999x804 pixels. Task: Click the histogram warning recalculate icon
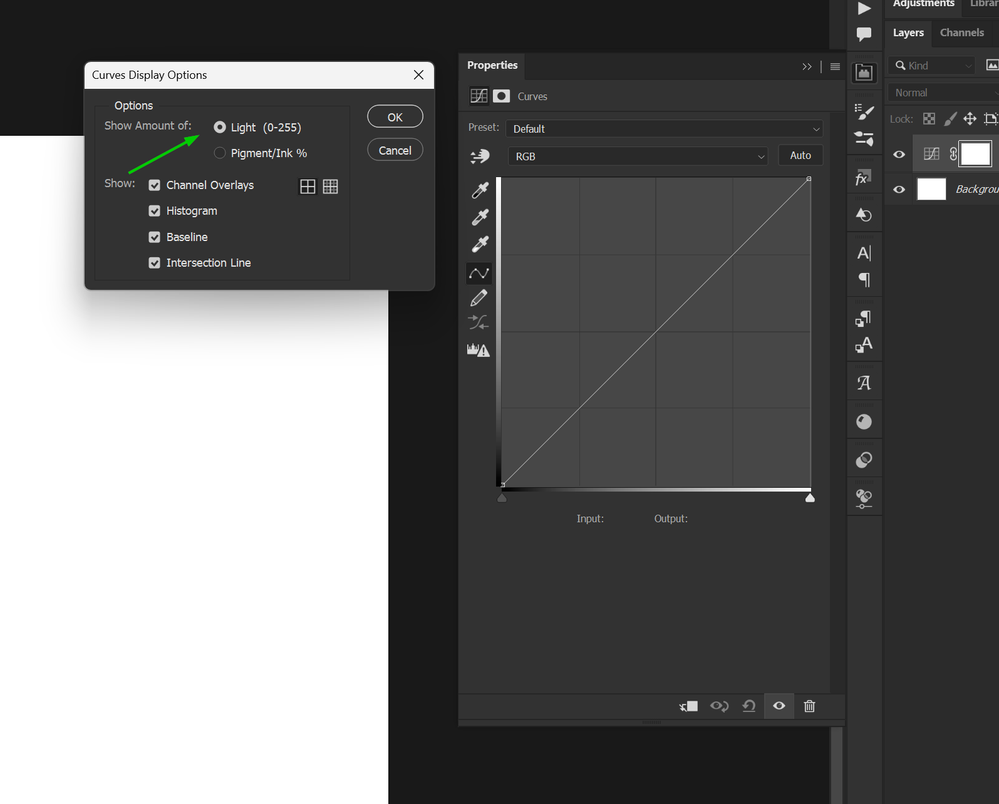[x=478, y=350]
